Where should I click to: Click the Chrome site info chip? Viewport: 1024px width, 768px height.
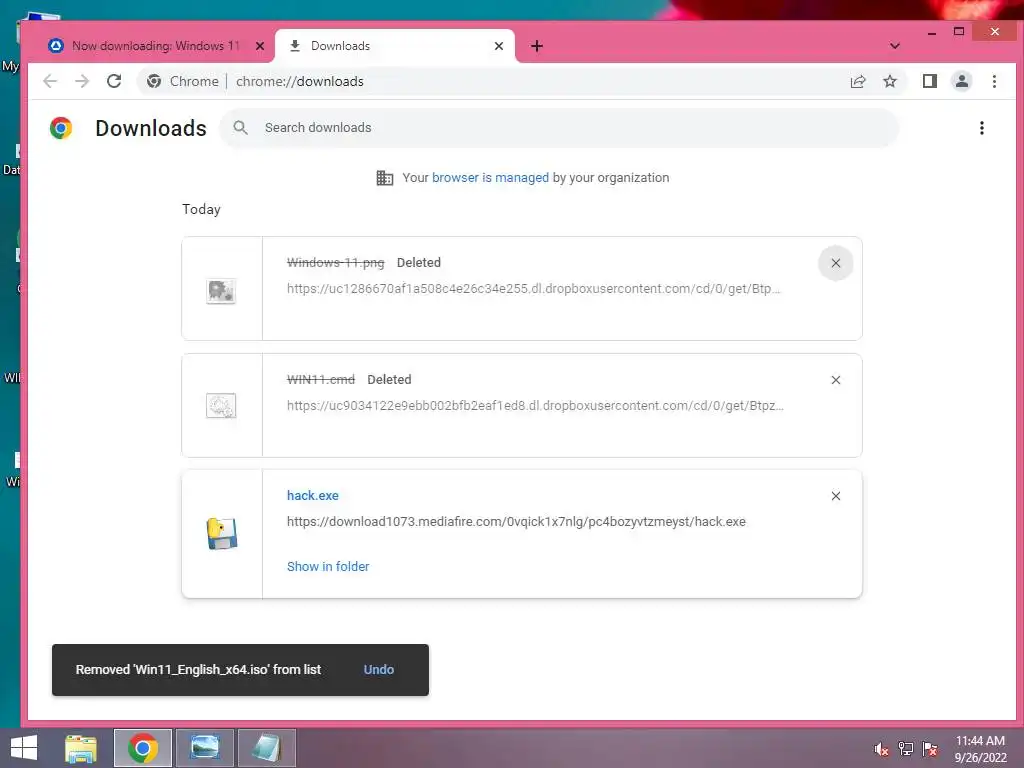pyautogui.click(x=183, y=81)
